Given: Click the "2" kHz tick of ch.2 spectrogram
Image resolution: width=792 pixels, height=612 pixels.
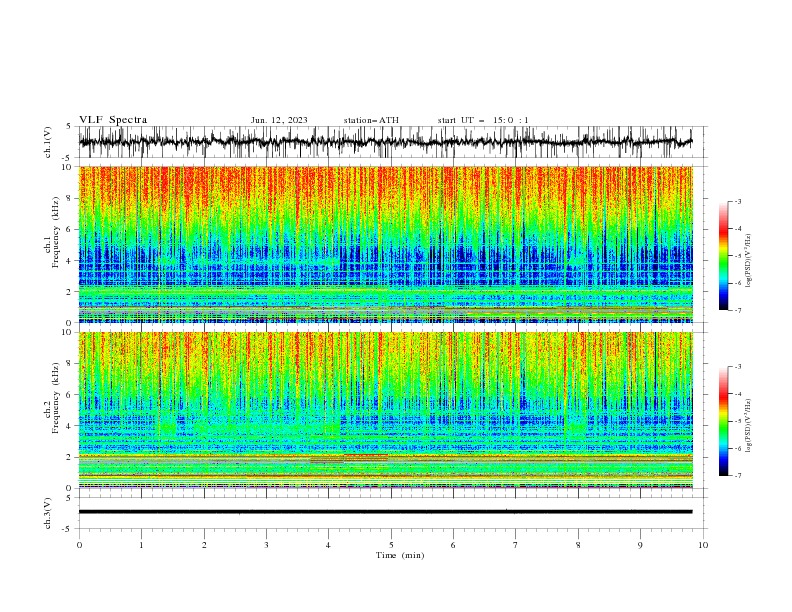Looking at the screenshot, I should pyautogui.click(x=71, y=457).
